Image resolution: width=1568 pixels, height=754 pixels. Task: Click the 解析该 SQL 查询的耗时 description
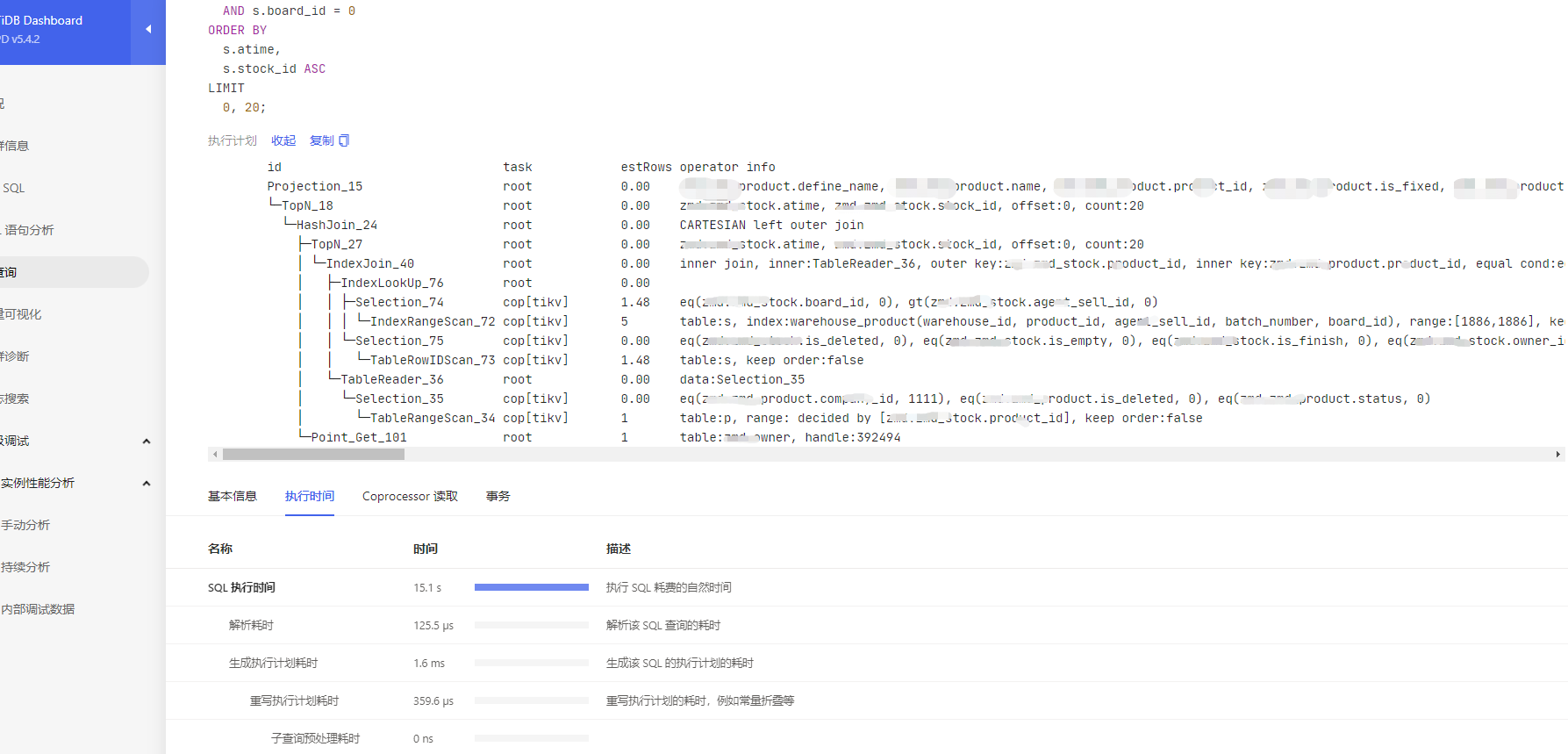click(x=663, y=625)
